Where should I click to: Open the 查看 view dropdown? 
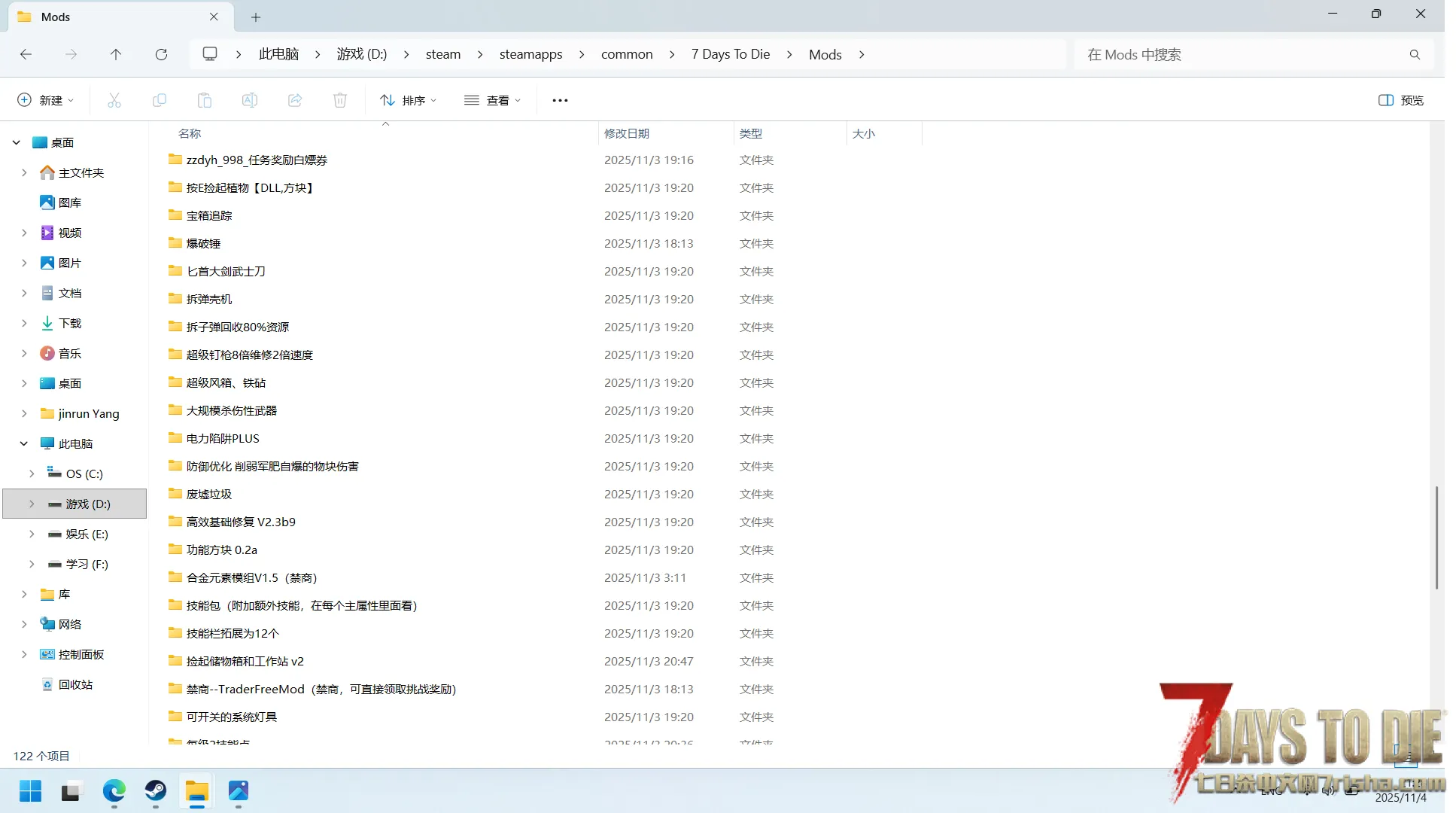coord(493,100)
